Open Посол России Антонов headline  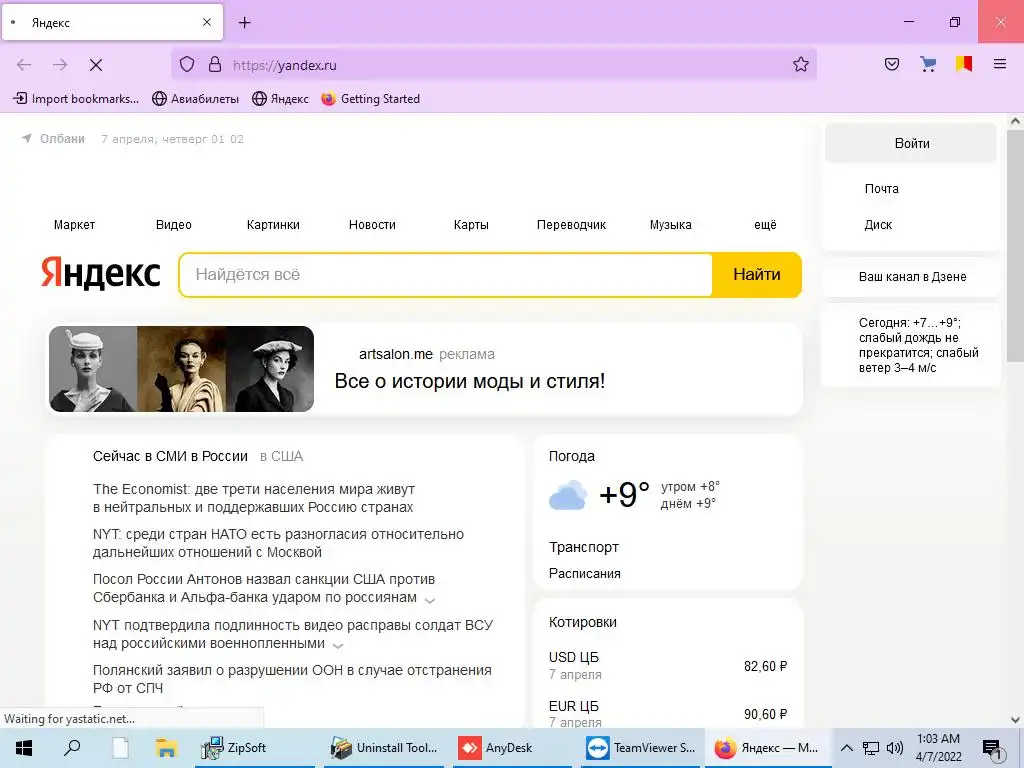tap(264, 588)
